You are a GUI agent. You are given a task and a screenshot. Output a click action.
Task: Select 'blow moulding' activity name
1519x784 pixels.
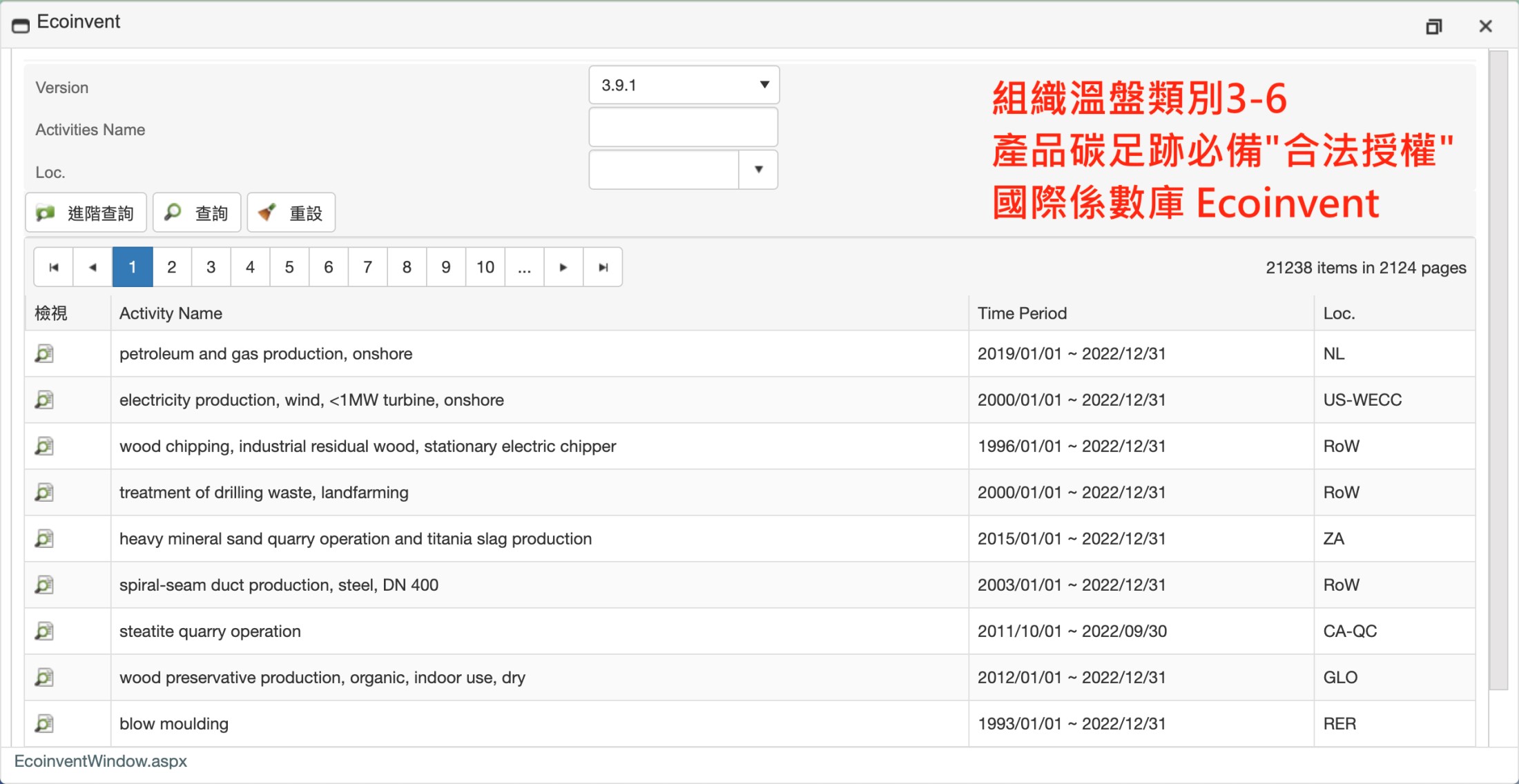click(x=174, y=723)
